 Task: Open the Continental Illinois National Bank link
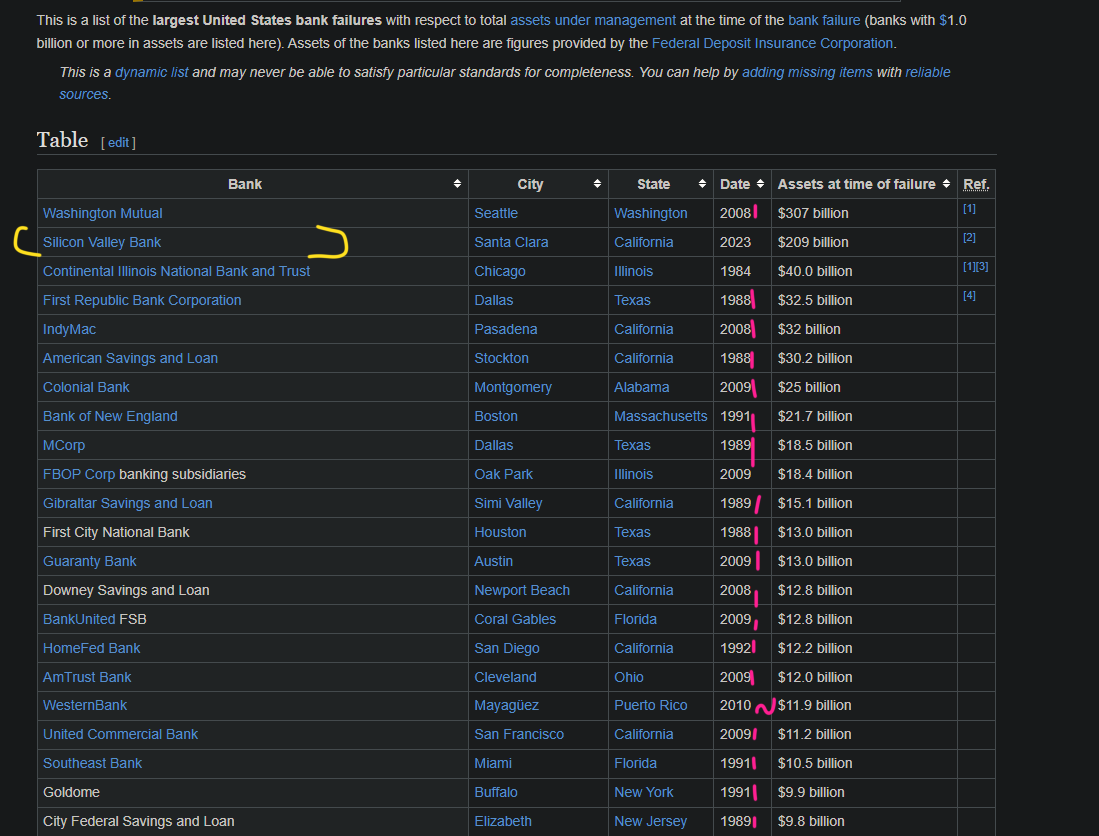coord(176,271)
